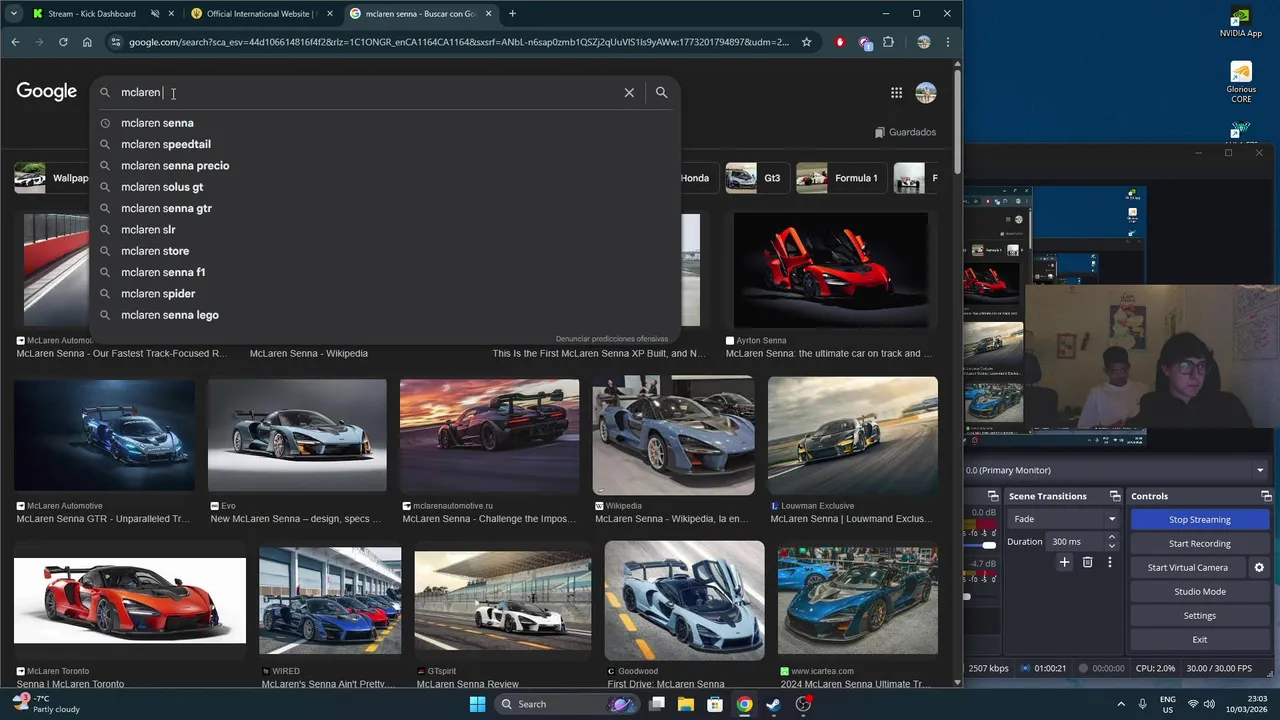
Task: Remove scene transition with trash icon
Action: pyautogui.click(x=1087, y=562)
